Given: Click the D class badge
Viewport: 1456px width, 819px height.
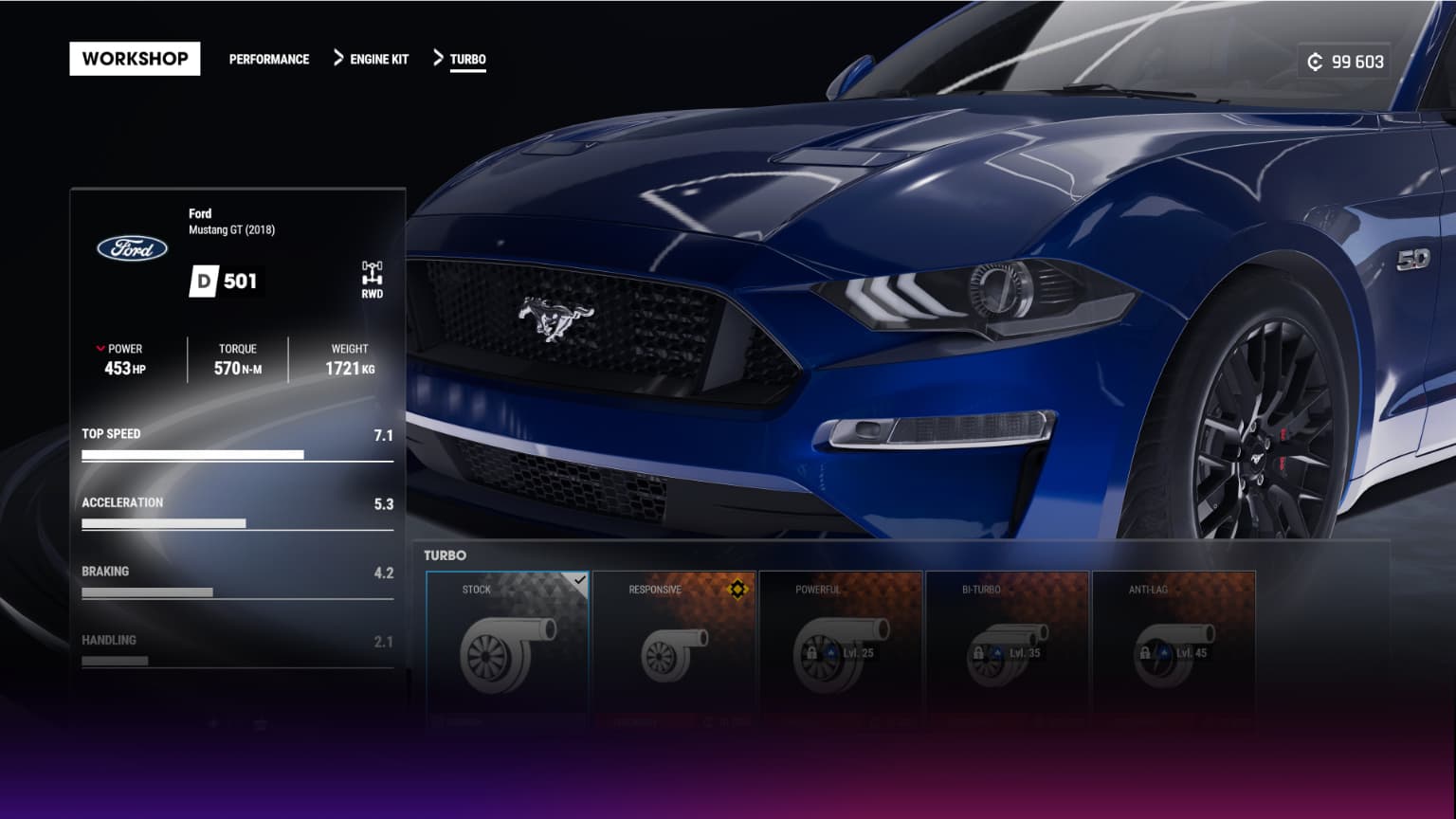Looking at the screenshot, I should [204, 281].
